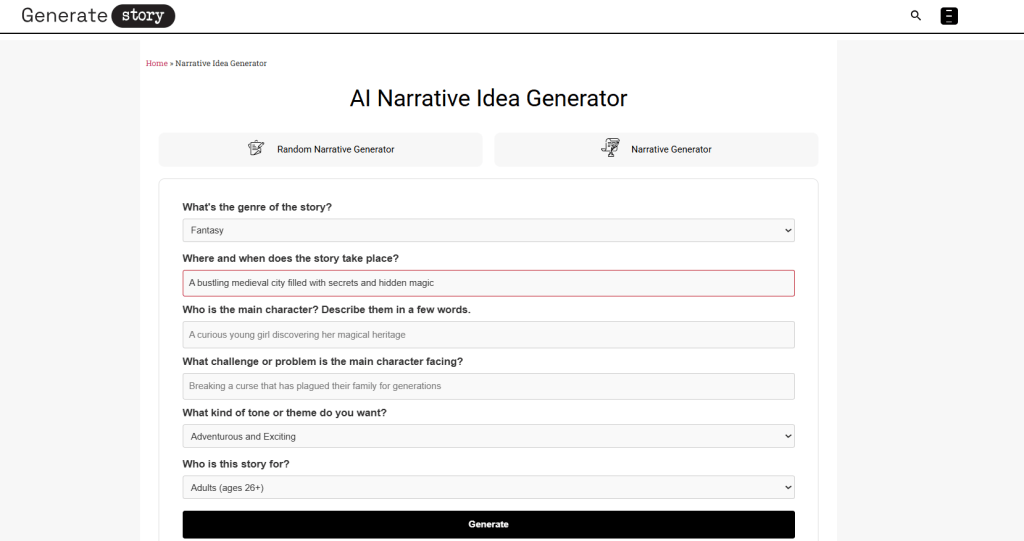Open the black menu icon in header
Image resolution: width=1024 pixels, height=541 pixels.
[x=949, y=16]
